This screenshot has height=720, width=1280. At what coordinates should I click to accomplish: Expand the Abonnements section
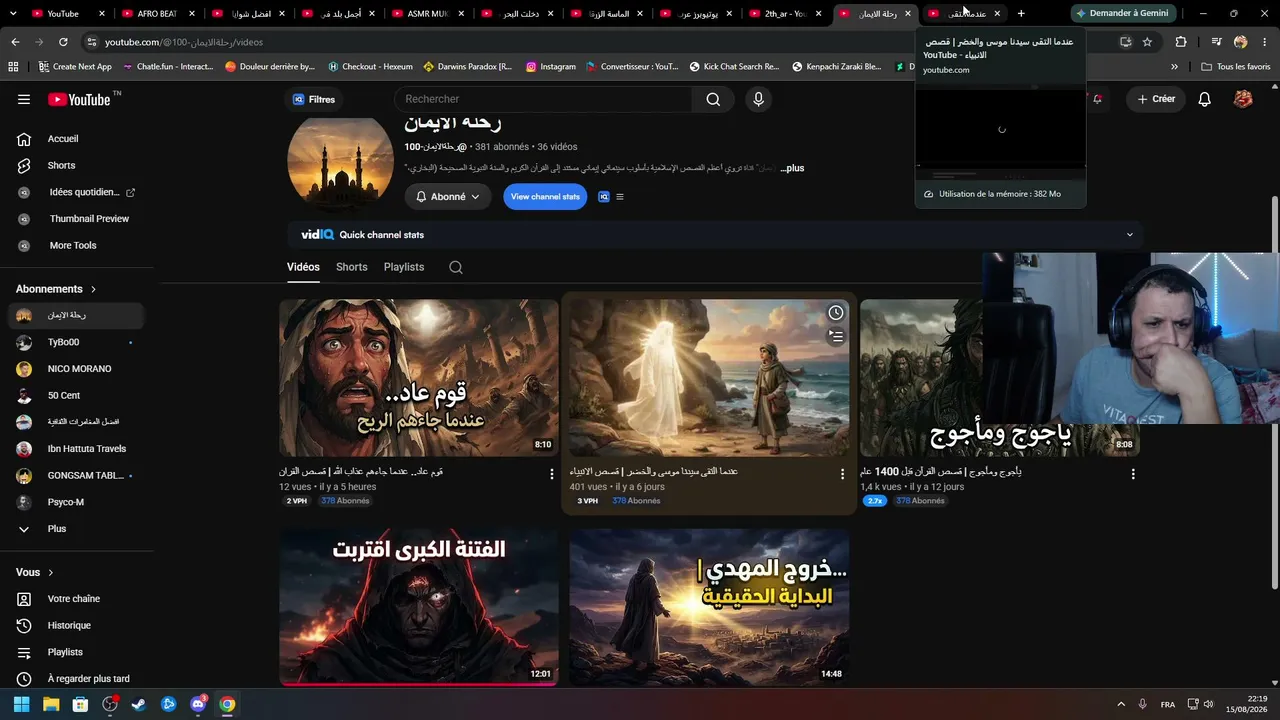(56, 289)
